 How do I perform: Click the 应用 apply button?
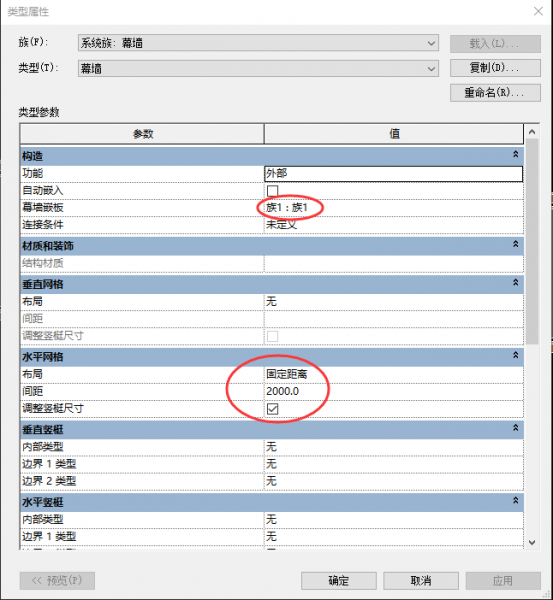[503, 581]
